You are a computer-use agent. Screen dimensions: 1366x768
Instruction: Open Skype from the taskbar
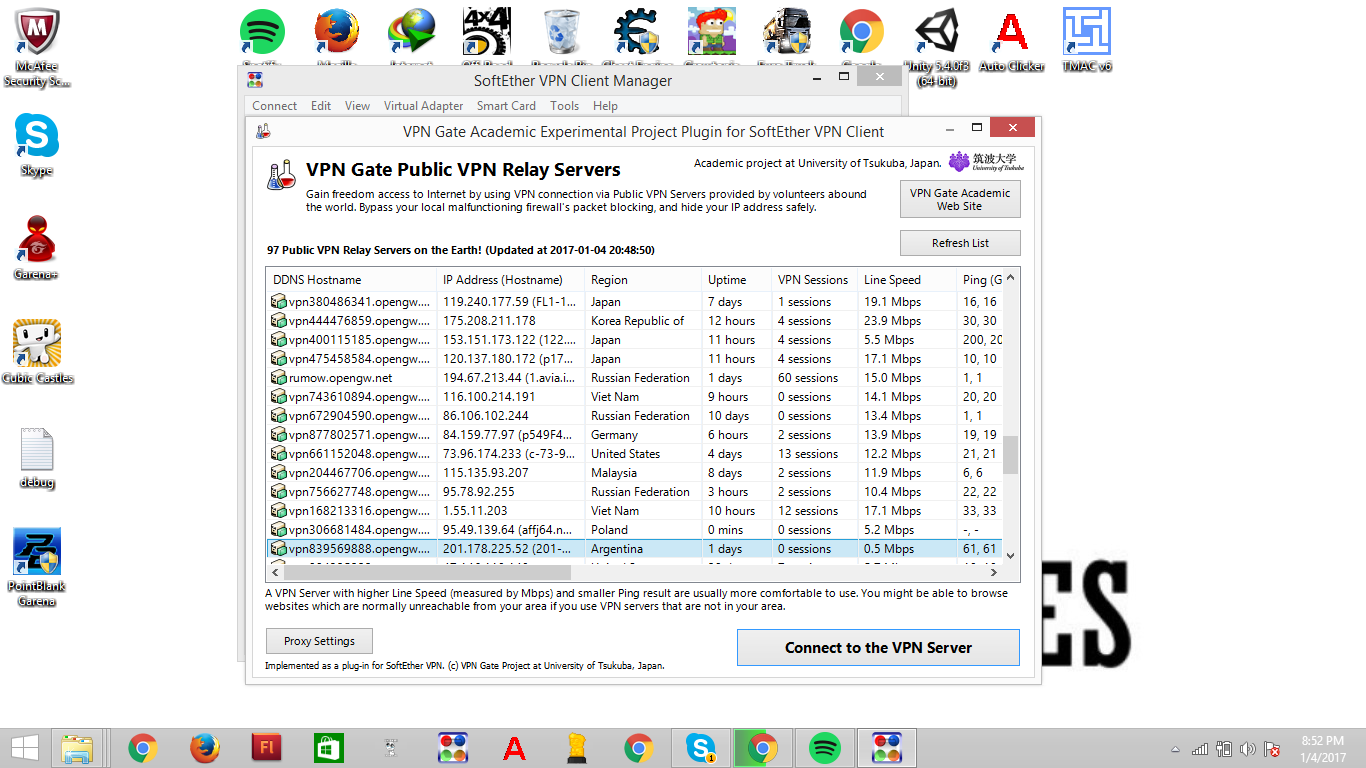(700, 748)
